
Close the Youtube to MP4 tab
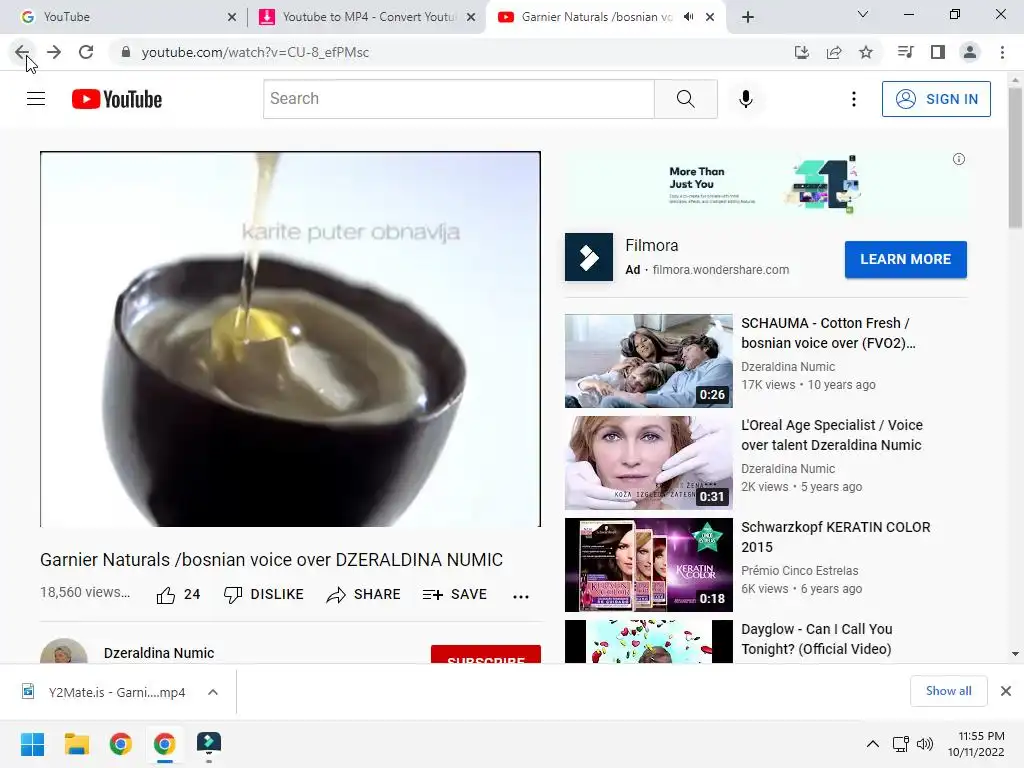pyautogui.click(x=471, y=17)
